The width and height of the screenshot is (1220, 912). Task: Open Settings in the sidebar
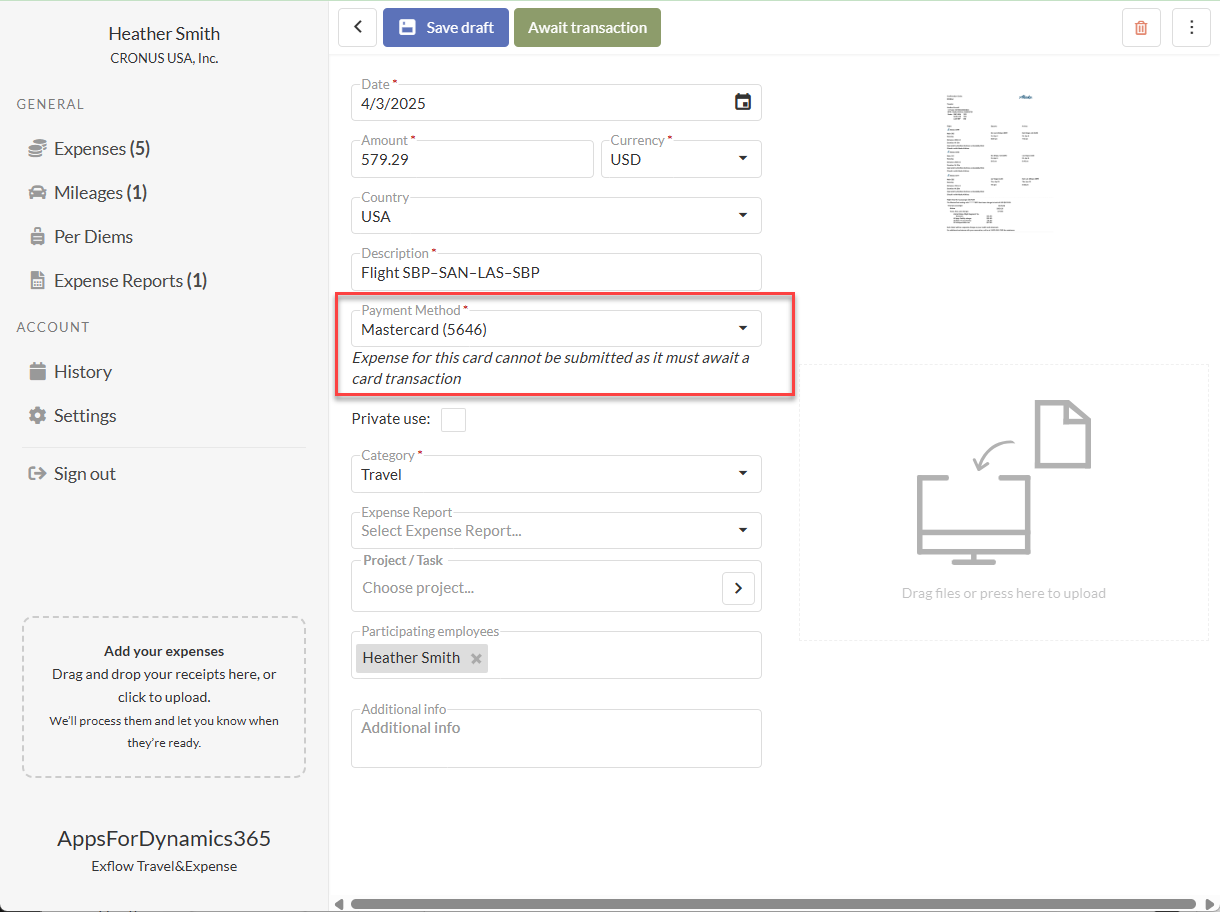coord(85,416)
